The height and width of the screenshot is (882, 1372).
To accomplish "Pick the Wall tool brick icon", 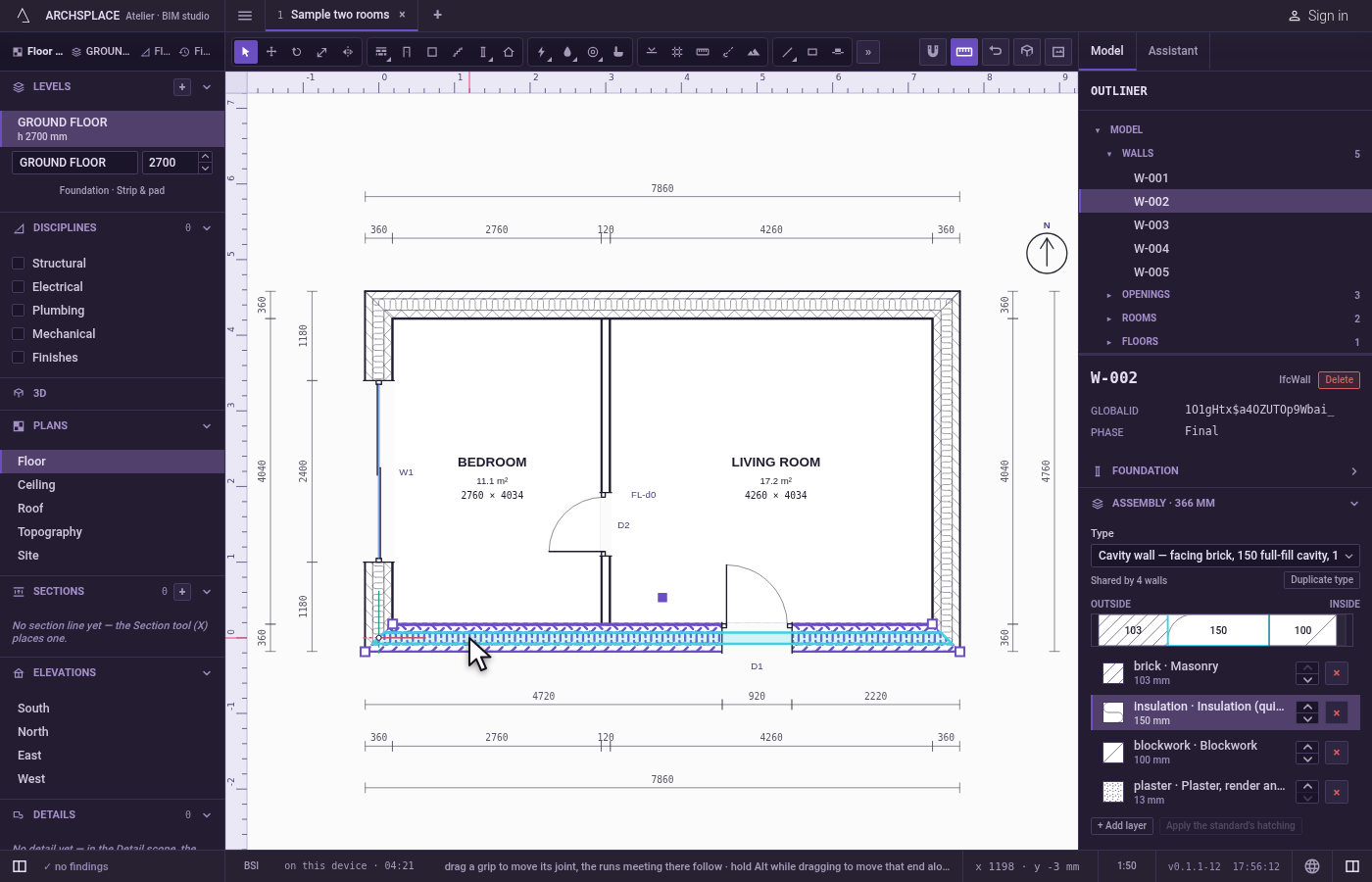I will point(381,52).
